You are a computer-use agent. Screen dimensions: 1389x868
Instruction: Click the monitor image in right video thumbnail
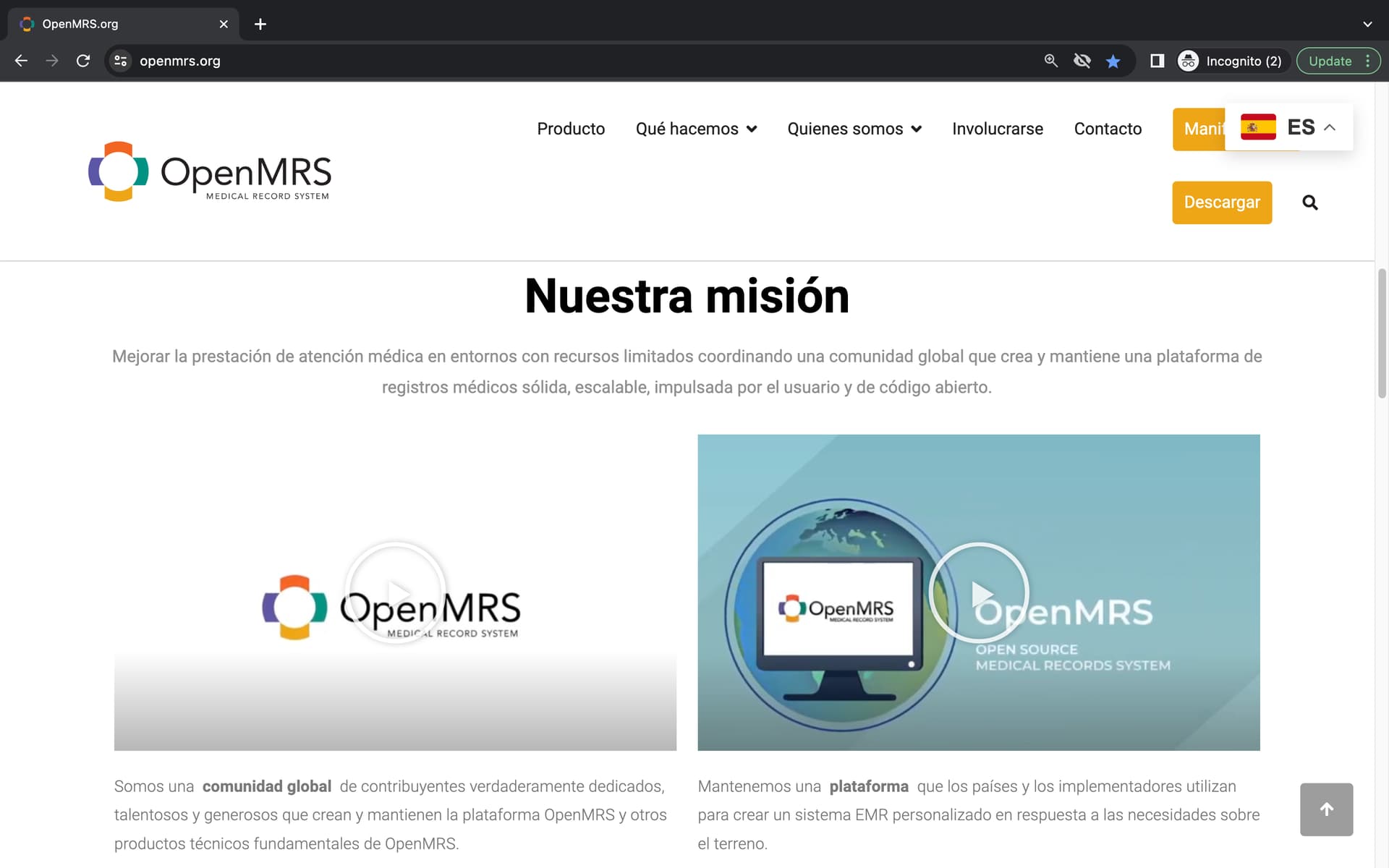pyautogui.click(x=840, y=628)
